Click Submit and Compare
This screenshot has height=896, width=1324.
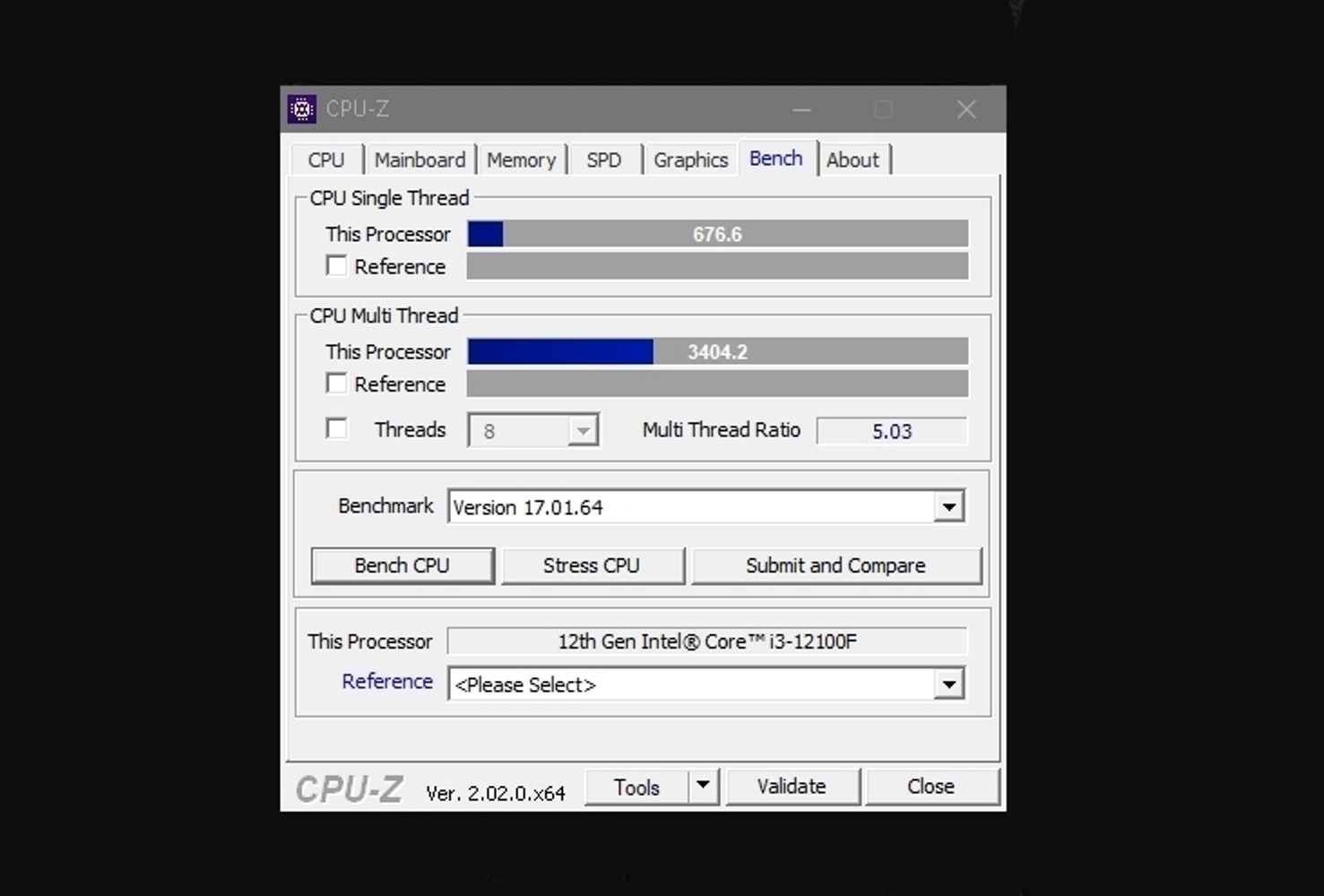[835, 565]
